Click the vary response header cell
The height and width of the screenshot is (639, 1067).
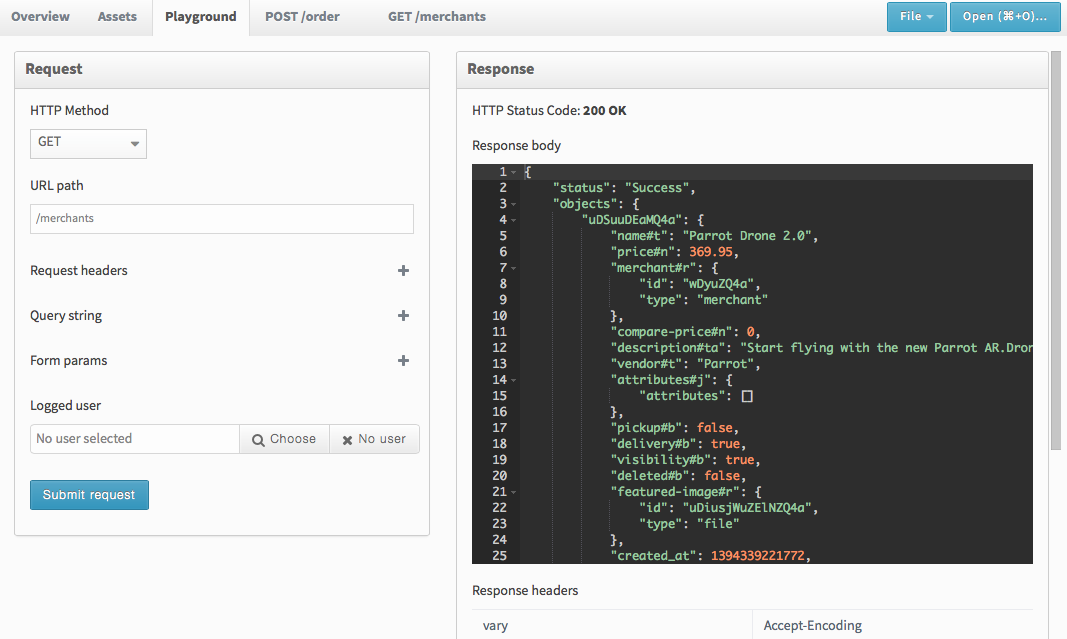click(612, 626)
